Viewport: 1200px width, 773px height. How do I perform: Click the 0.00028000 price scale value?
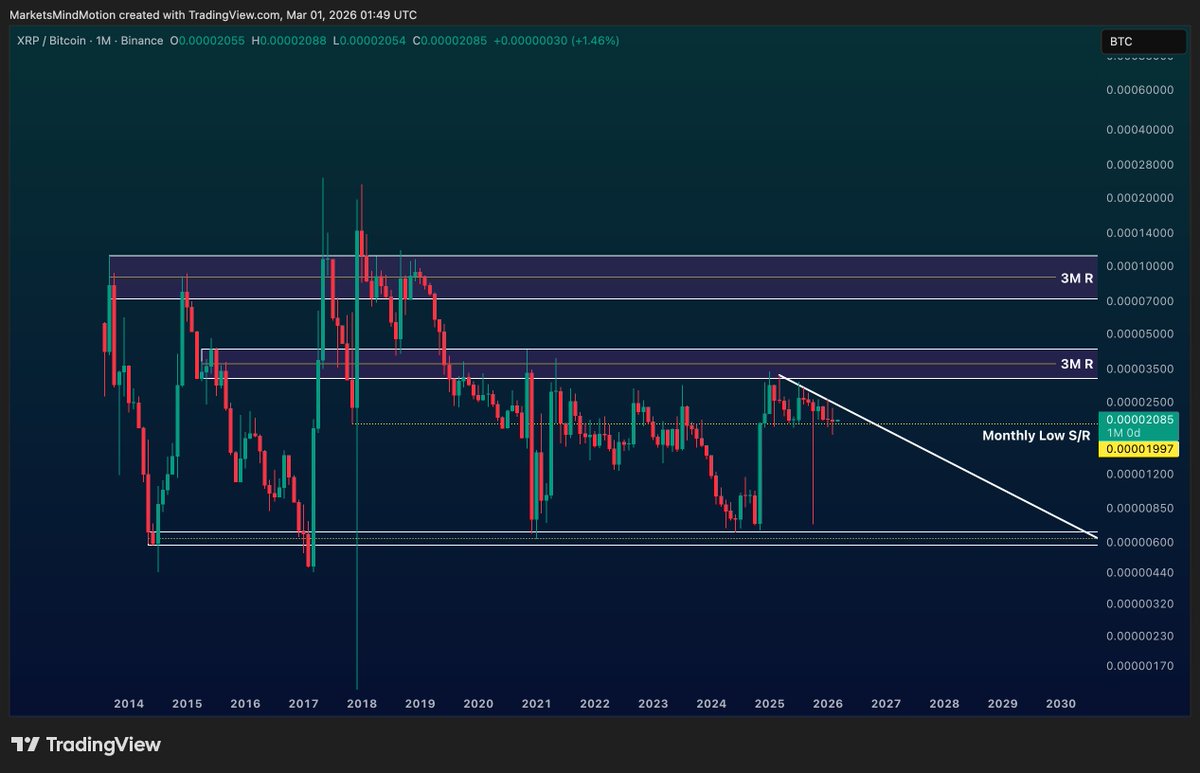(x=1139, y=165)
